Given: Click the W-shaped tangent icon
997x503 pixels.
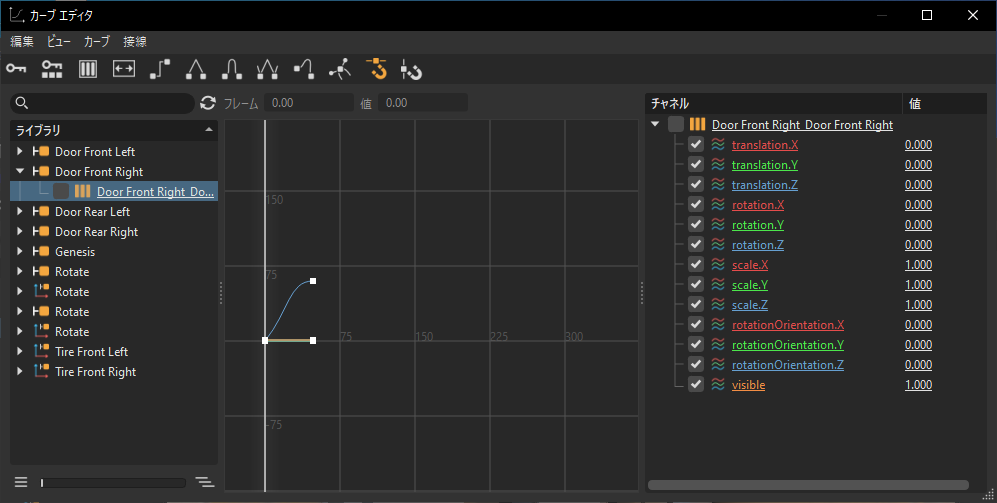Looking at the screenshot, I should click(267, 69).
